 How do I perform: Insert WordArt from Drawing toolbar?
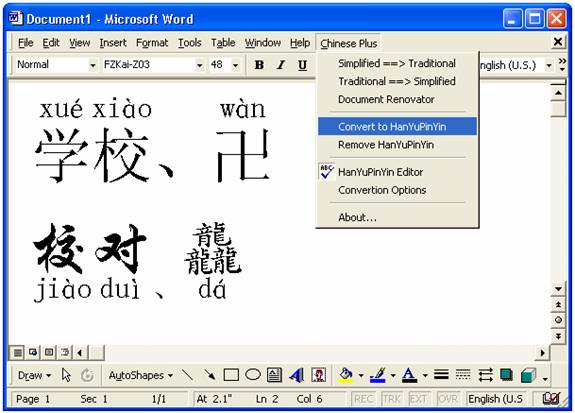pyautogui.click(x=296, y=375)
